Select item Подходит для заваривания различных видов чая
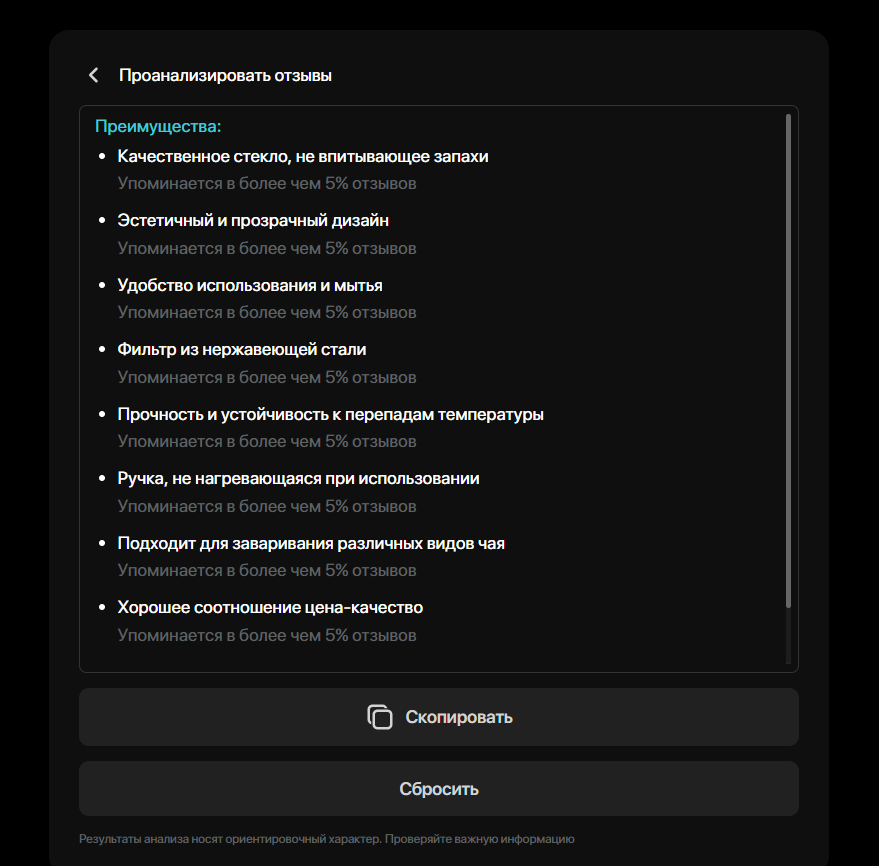Screen dimensions: 879x866 311,543
